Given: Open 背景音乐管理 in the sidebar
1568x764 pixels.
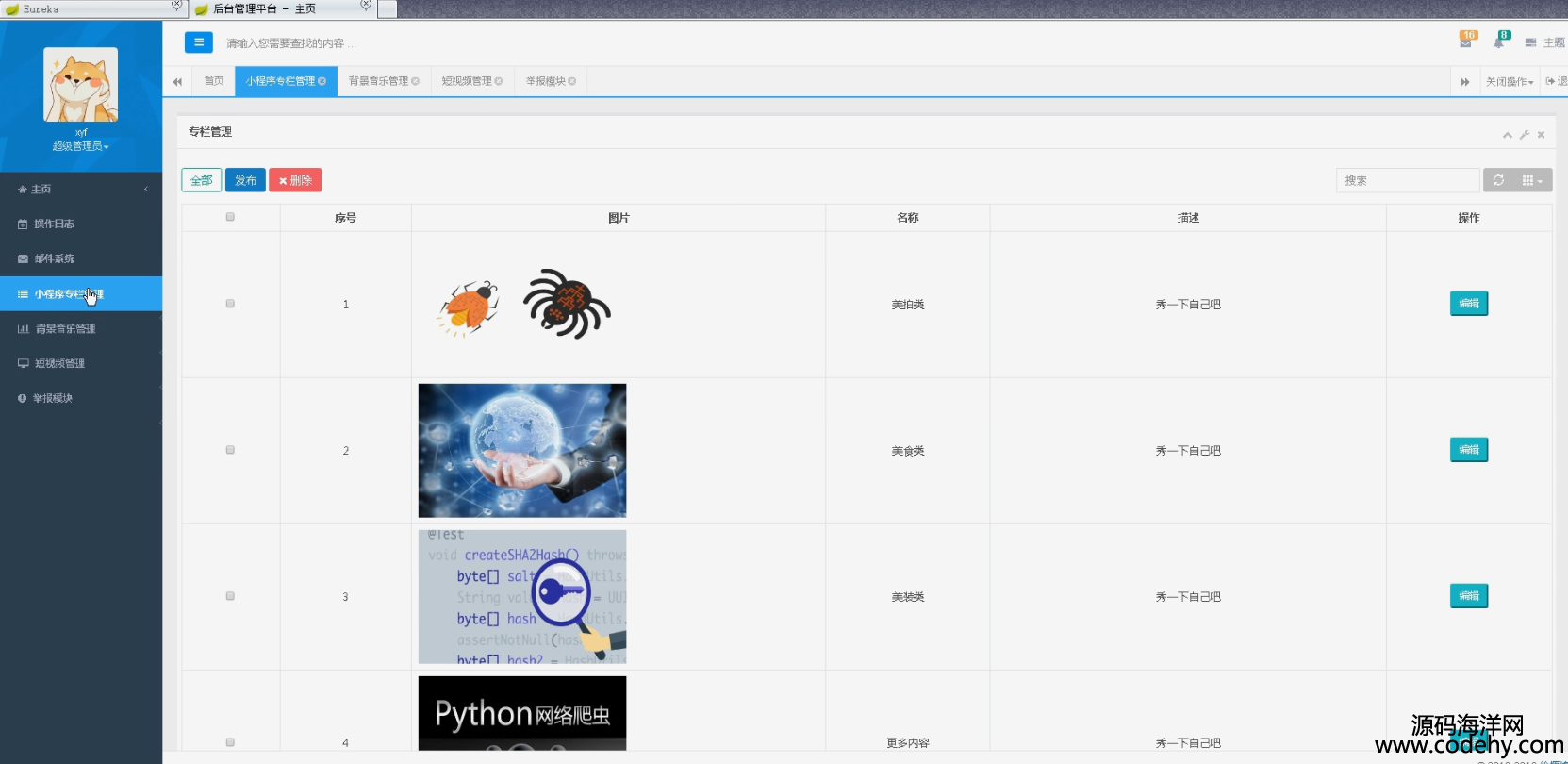Looking at the screenshot, I should [x=81, y=329].
